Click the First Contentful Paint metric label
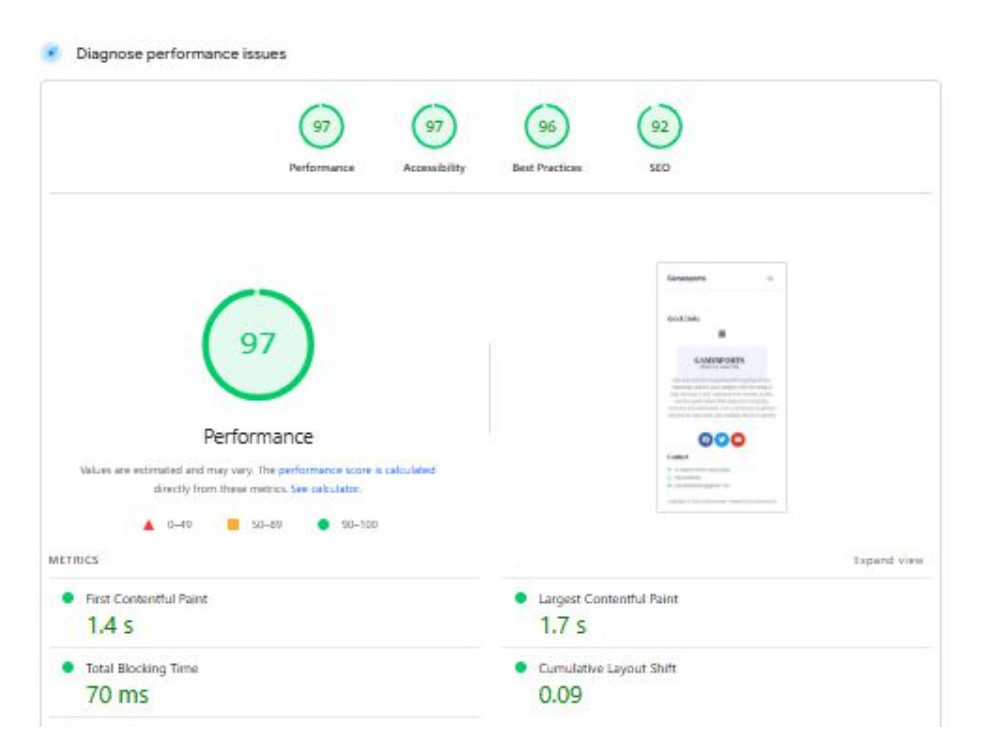Image resolution: width=1000 pixels, height=750 pixels. click(x=147, y=599)
